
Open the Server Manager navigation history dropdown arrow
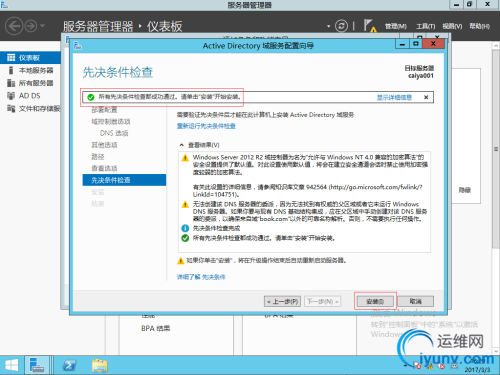42,26
